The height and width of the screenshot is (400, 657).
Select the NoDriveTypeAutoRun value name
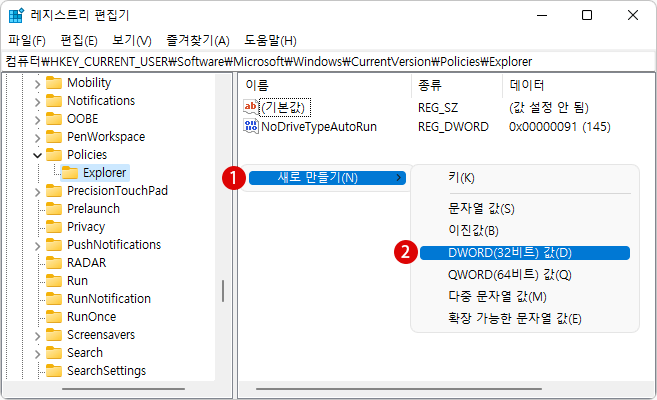tap(319, 126)
